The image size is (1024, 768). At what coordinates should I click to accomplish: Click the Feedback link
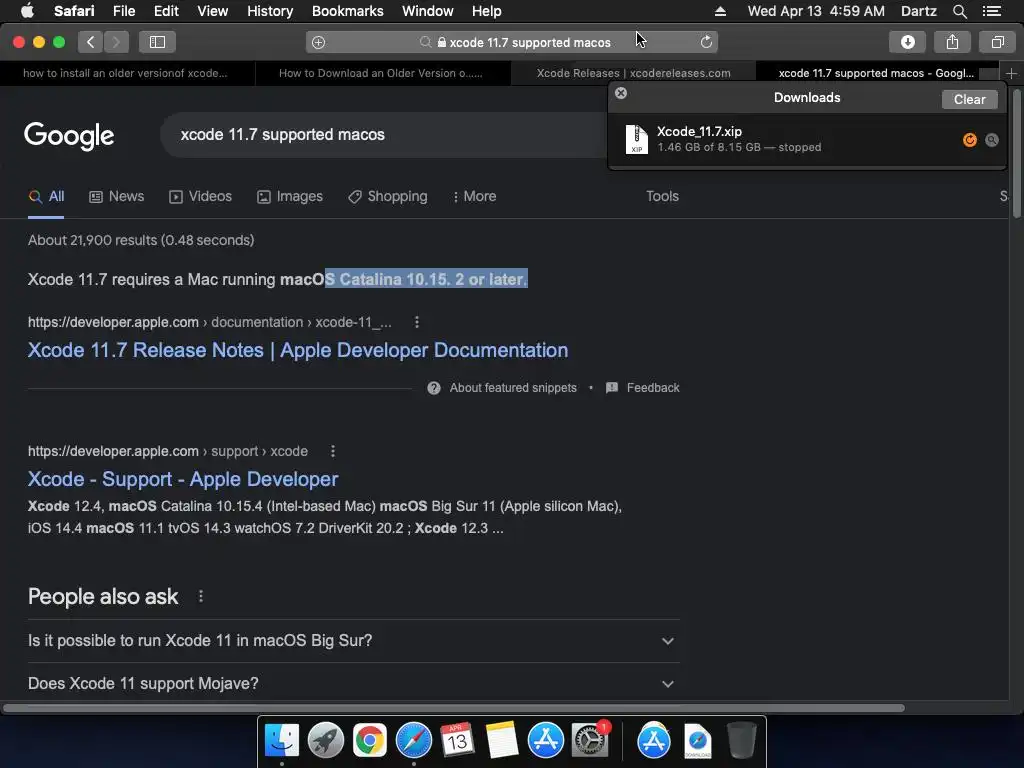(x=643, y=388)
